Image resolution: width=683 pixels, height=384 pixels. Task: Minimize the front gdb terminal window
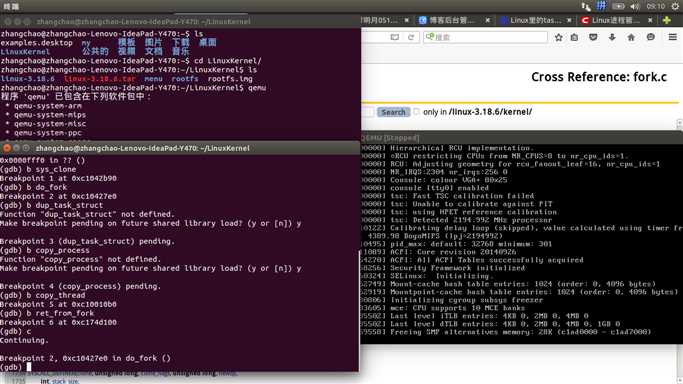click(x=17, y=148)
